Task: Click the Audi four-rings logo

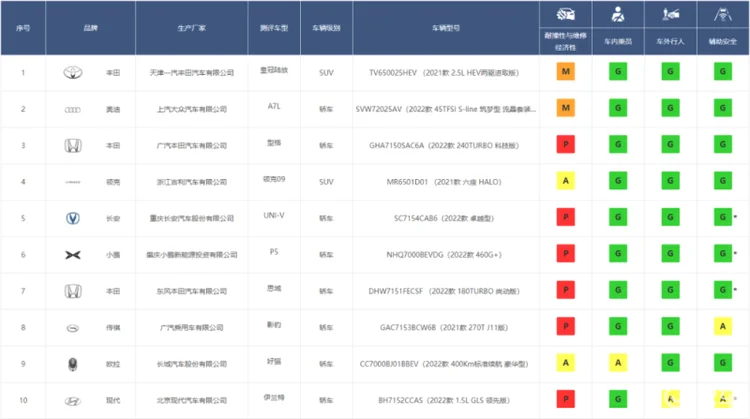Action: [x=73, y=110]
